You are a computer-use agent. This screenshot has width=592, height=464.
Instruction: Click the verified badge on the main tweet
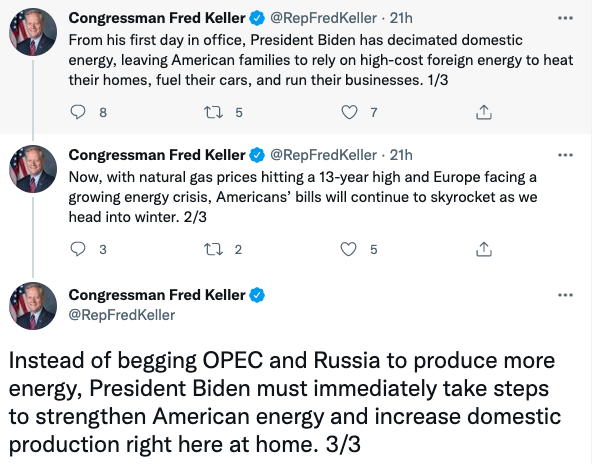pos(257,295)
